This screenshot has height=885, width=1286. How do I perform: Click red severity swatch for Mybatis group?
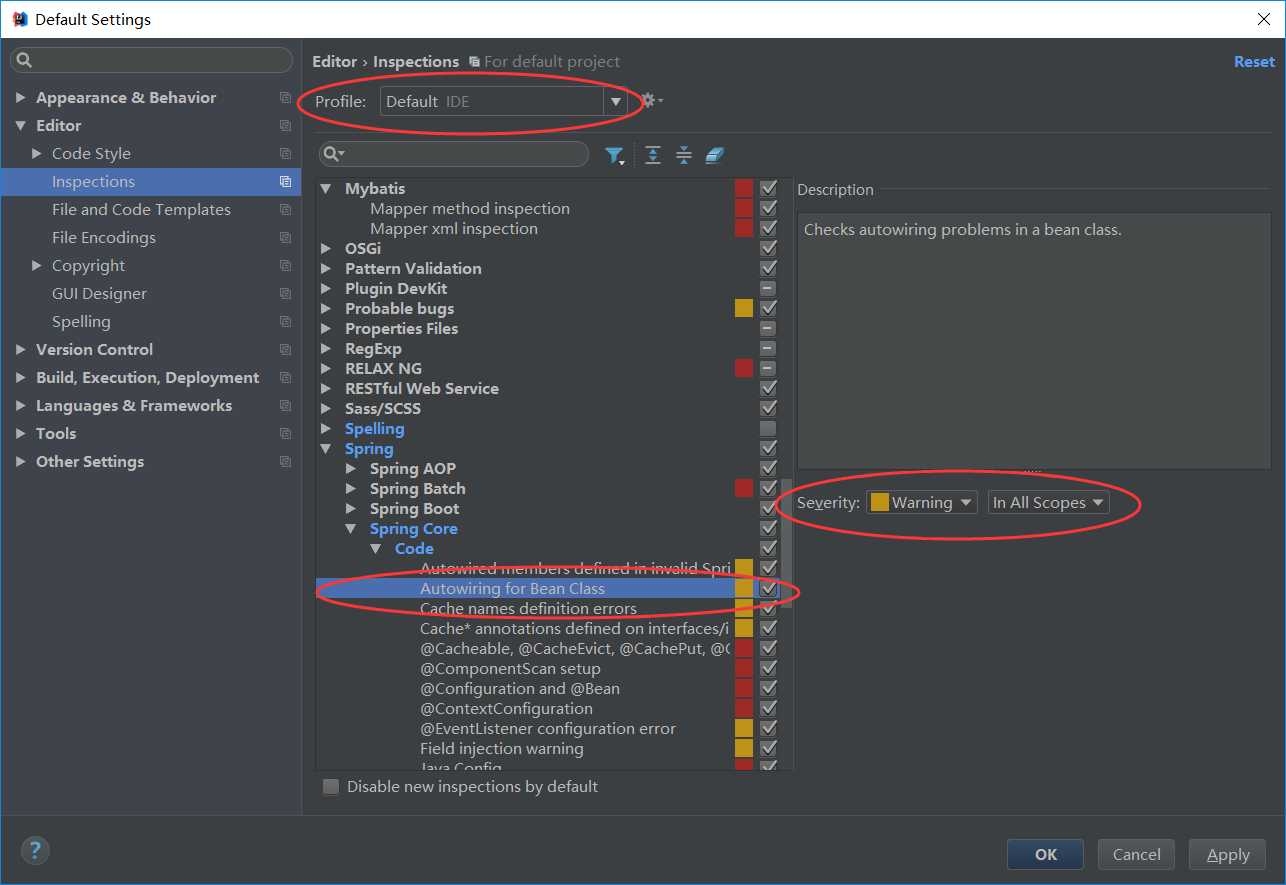pyautogui.click(x=744, y=188)
